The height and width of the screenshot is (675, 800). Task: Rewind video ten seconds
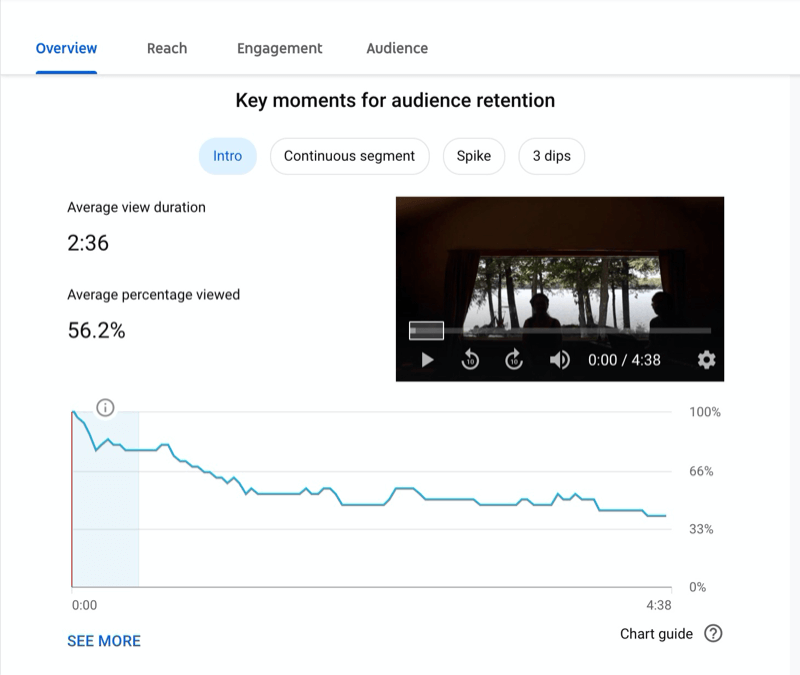coord(470,360)
